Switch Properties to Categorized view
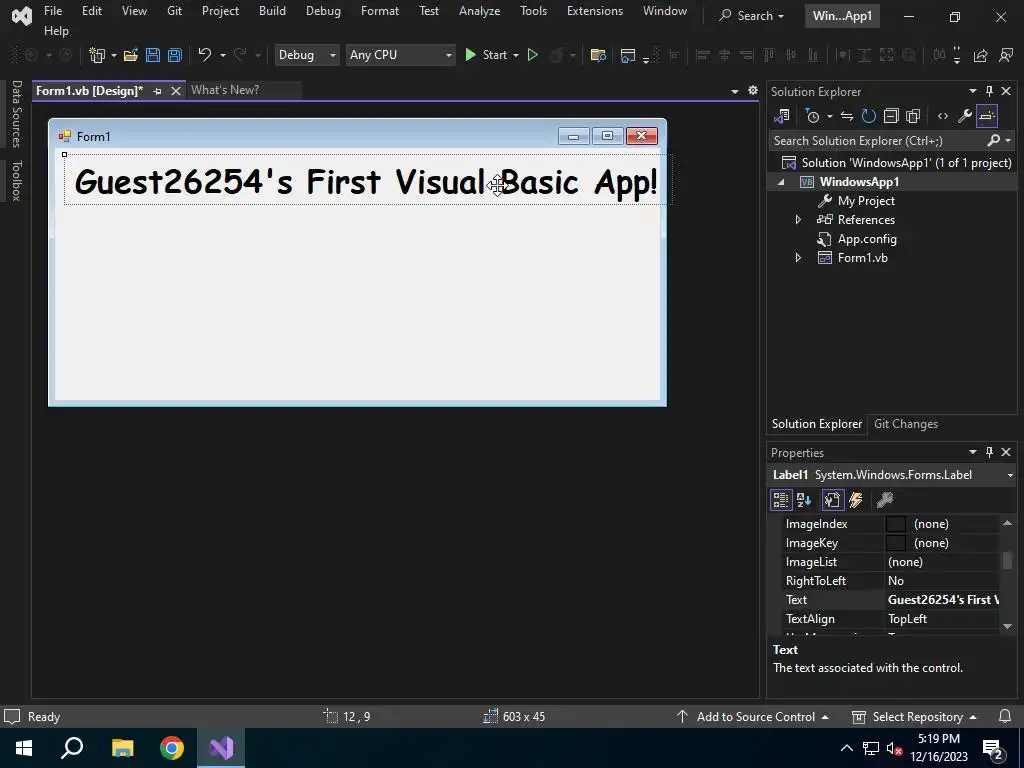 tap(781, 500)
